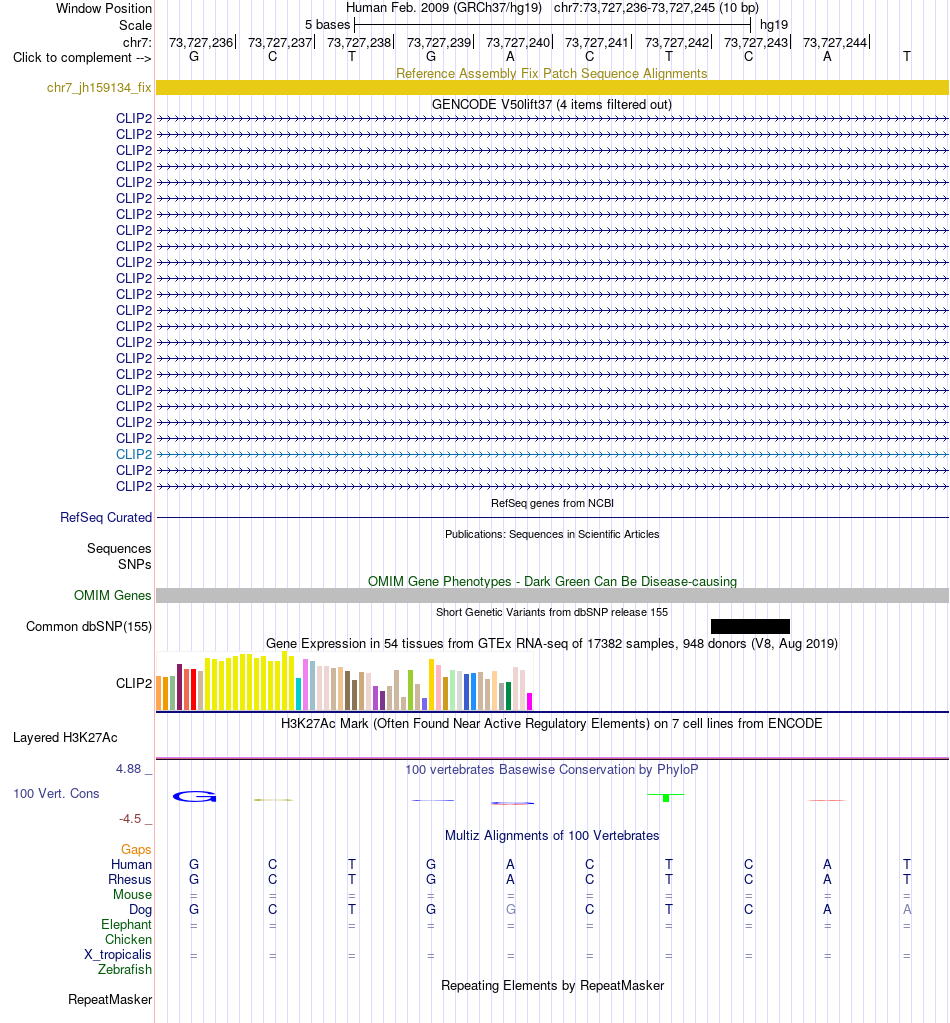Select the Rhesus alignment row label
This screenshot has width=950, height=1023.
[130, 879]
